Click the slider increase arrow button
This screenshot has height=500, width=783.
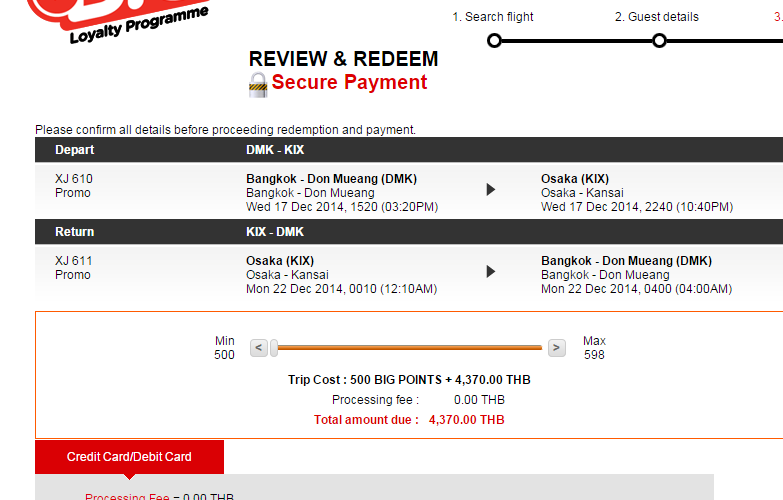(x=557, y=348)
